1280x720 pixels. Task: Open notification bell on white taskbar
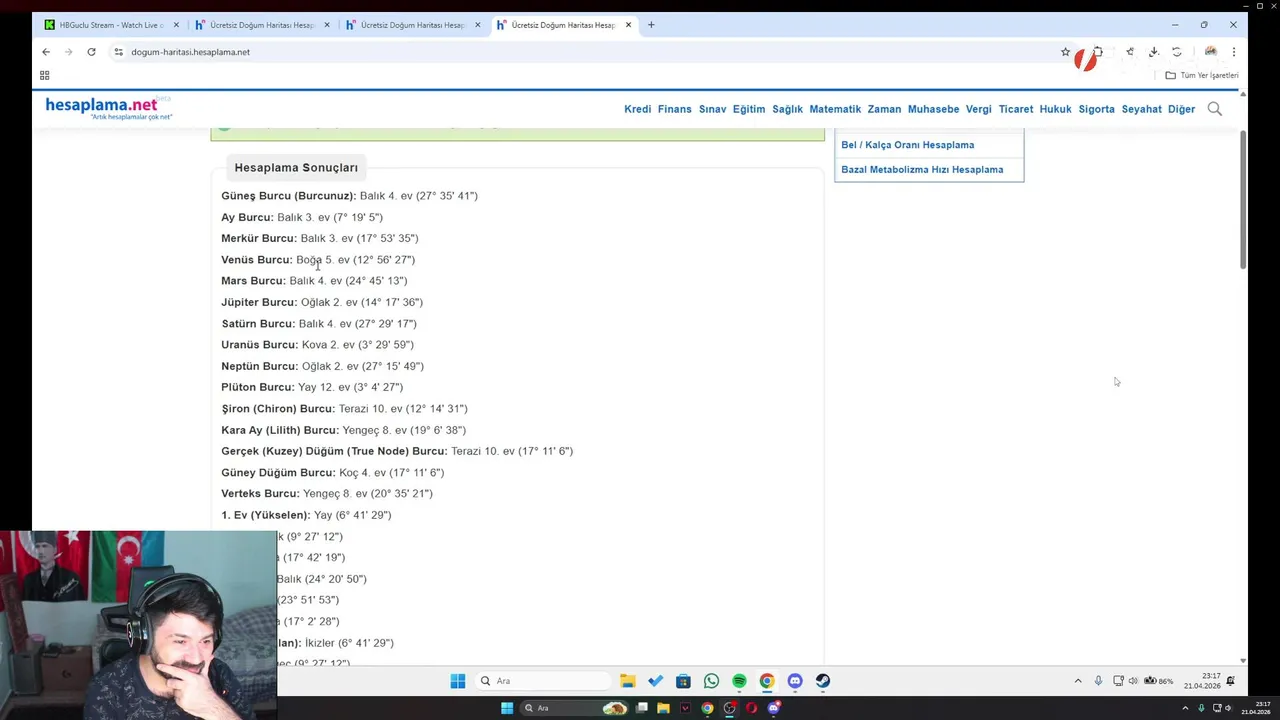pos(1231,681)
